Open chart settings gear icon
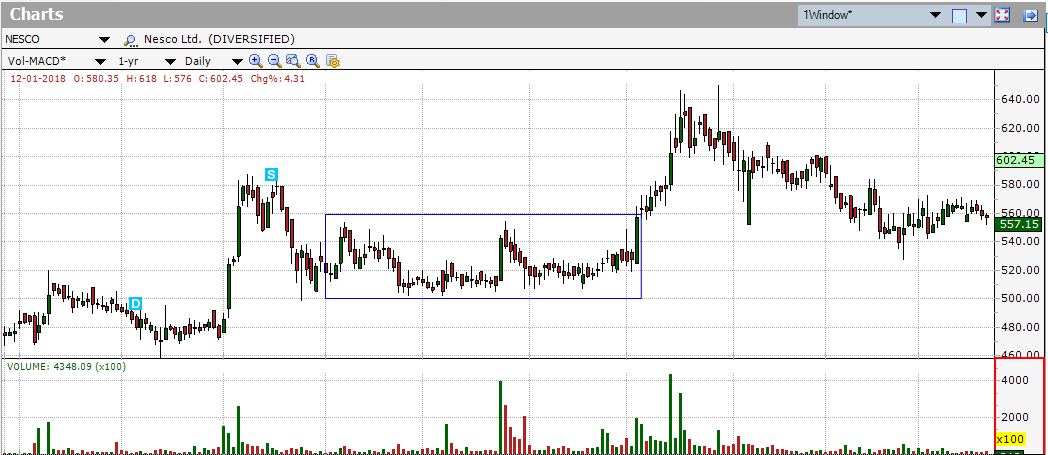 pos(333,61)
